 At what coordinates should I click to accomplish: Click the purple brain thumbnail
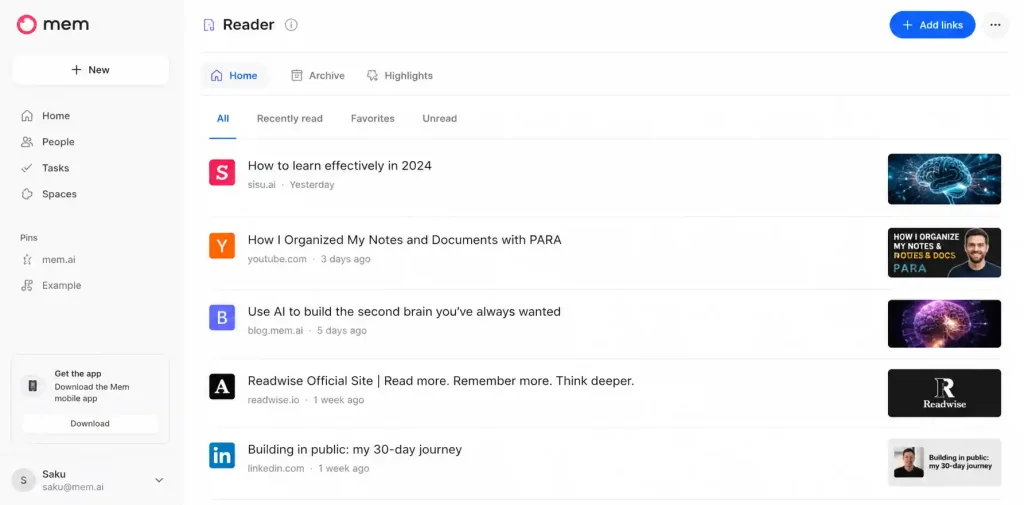tap(944, 323)
